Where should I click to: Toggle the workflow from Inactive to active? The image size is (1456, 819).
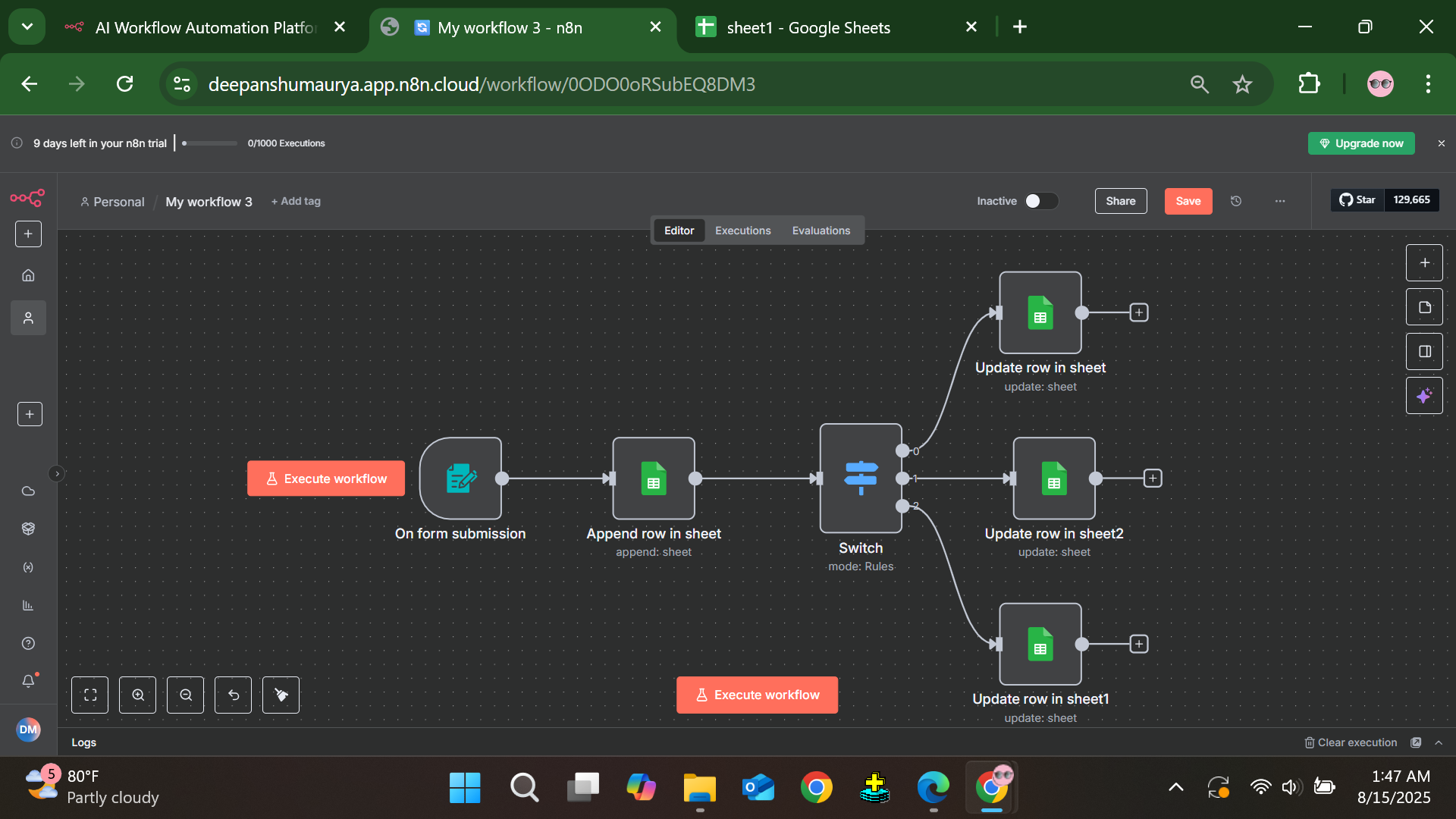(x=1040, y=201)
